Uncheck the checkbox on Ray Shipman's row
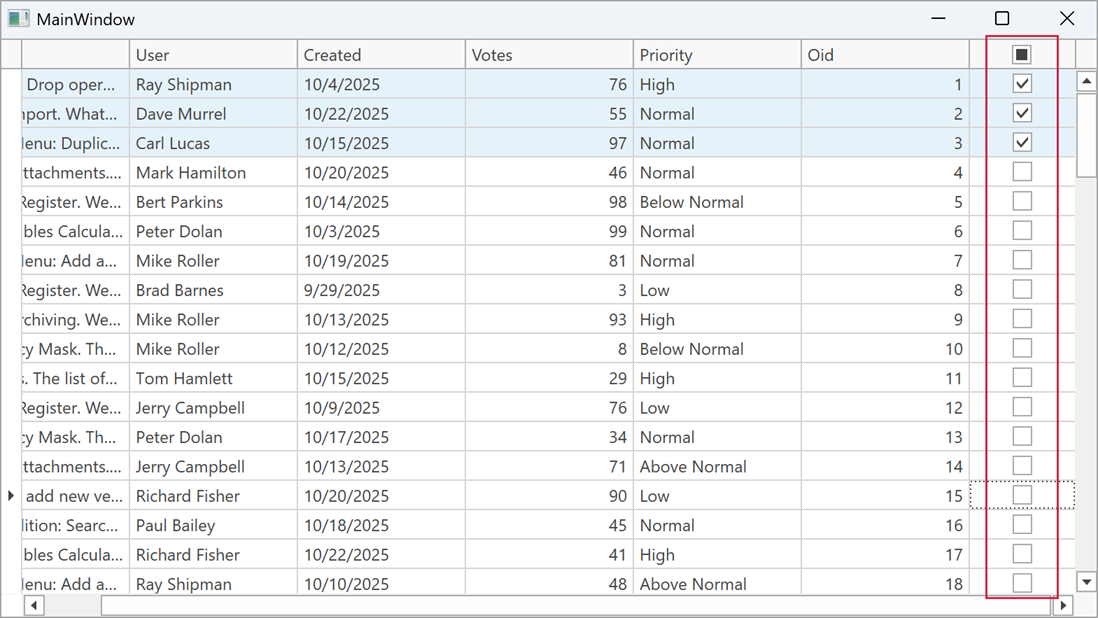This screenshot has width=1098, height=618. [x=1021, y=83]
